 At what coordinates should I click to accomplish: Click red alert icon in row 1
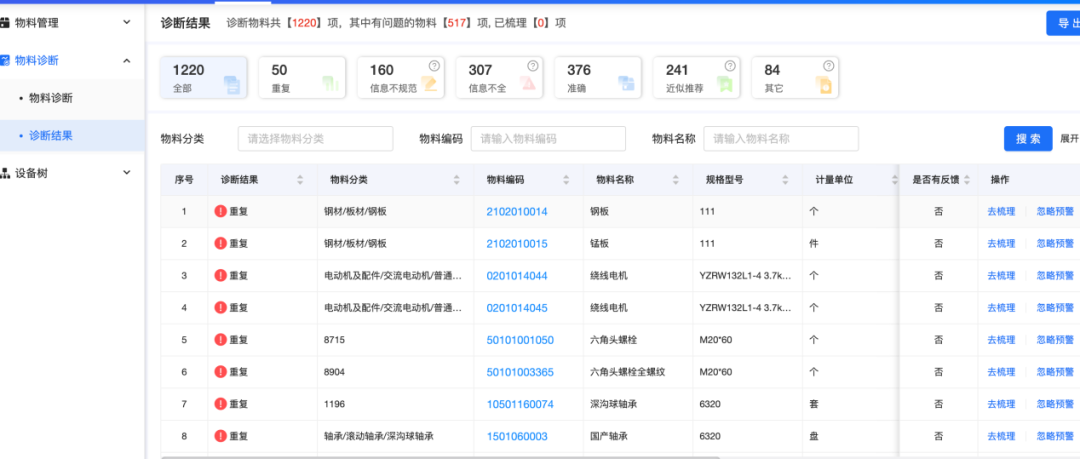click(x=220, y=212)
